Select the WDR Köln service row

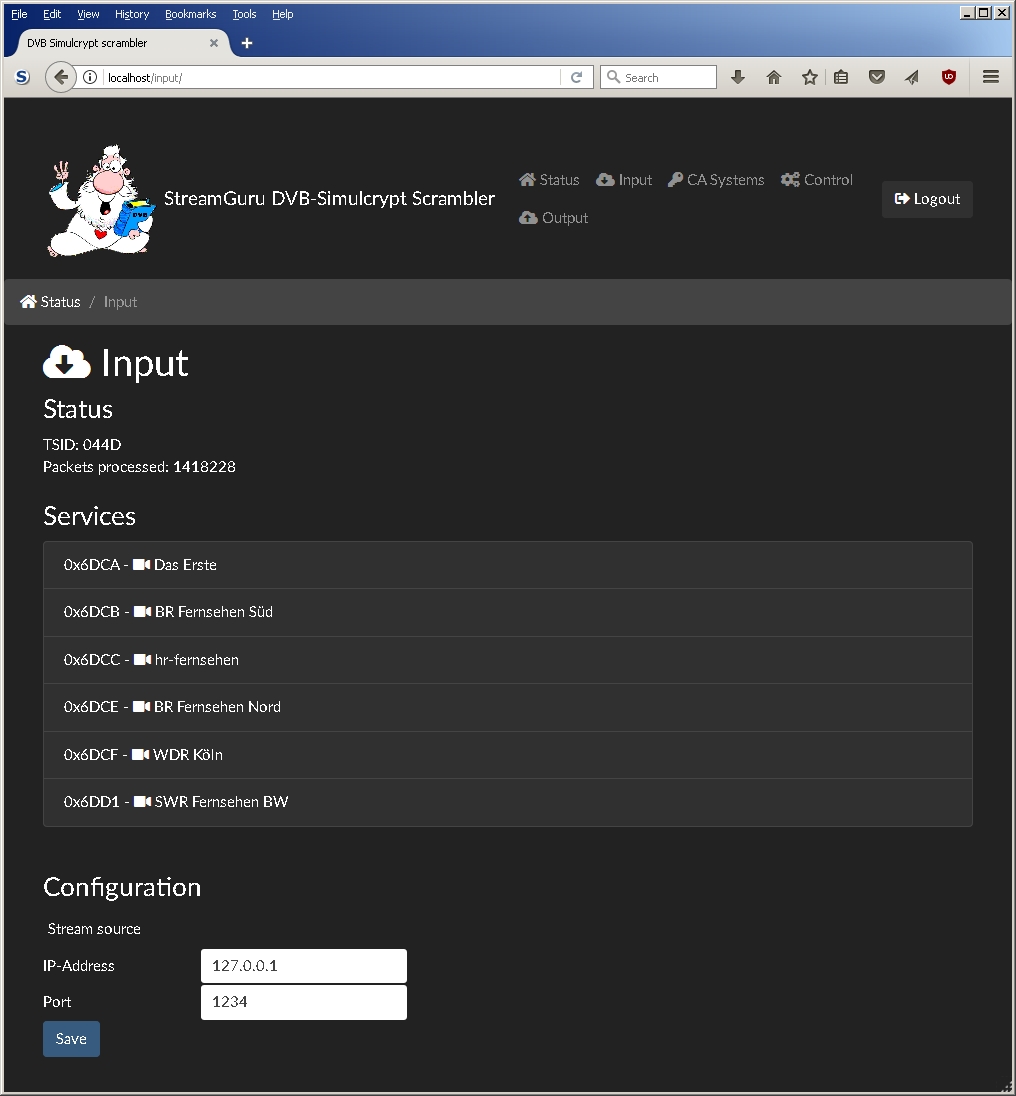coord(508,755)
